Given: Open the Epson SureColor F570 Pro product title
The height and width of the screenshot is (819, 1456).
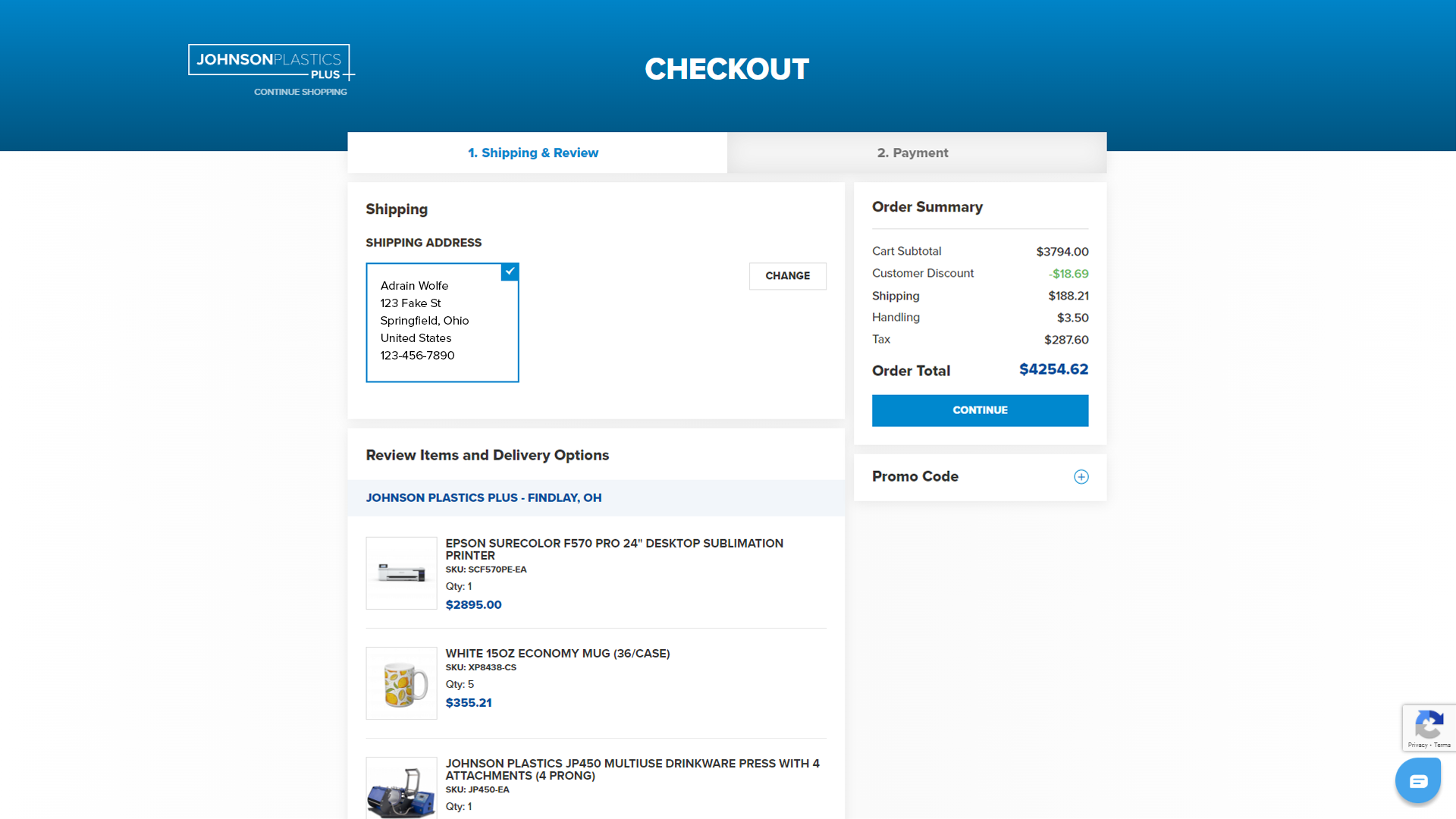Looking at the screenshot, I should pyautogui.click(x=614, y=549).
